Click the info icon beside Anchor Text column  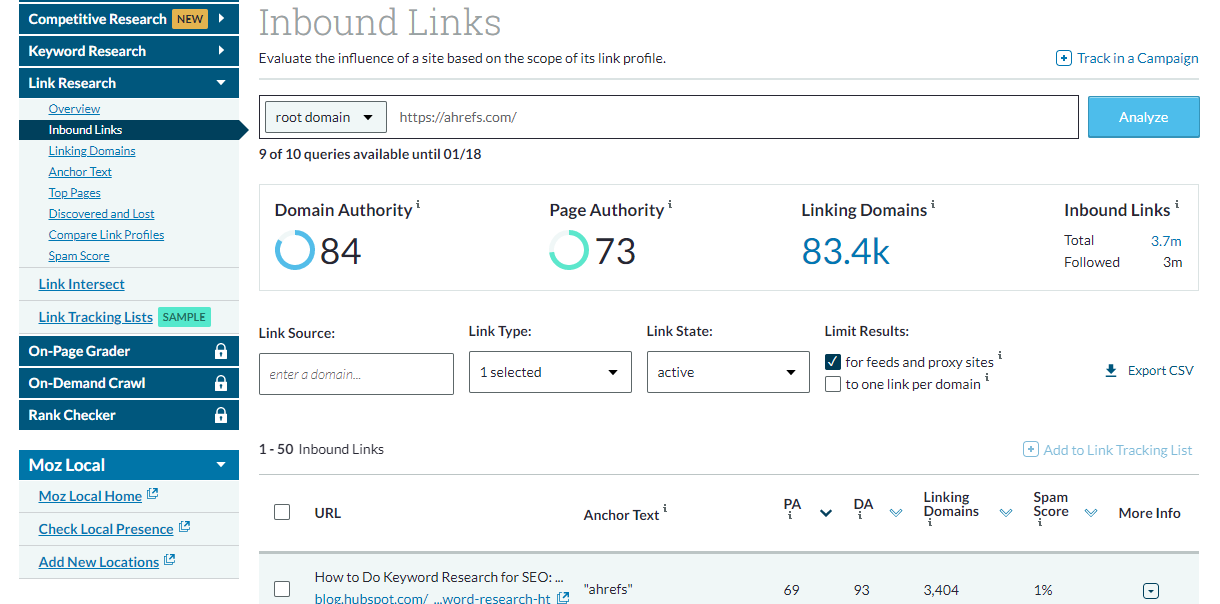(x=665, y=509)
